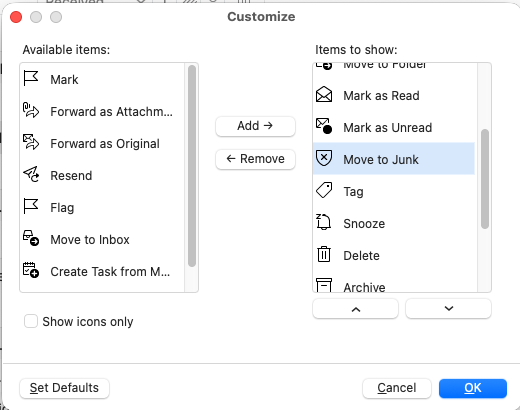Choose the Forward as Original icon

point(31,143)
